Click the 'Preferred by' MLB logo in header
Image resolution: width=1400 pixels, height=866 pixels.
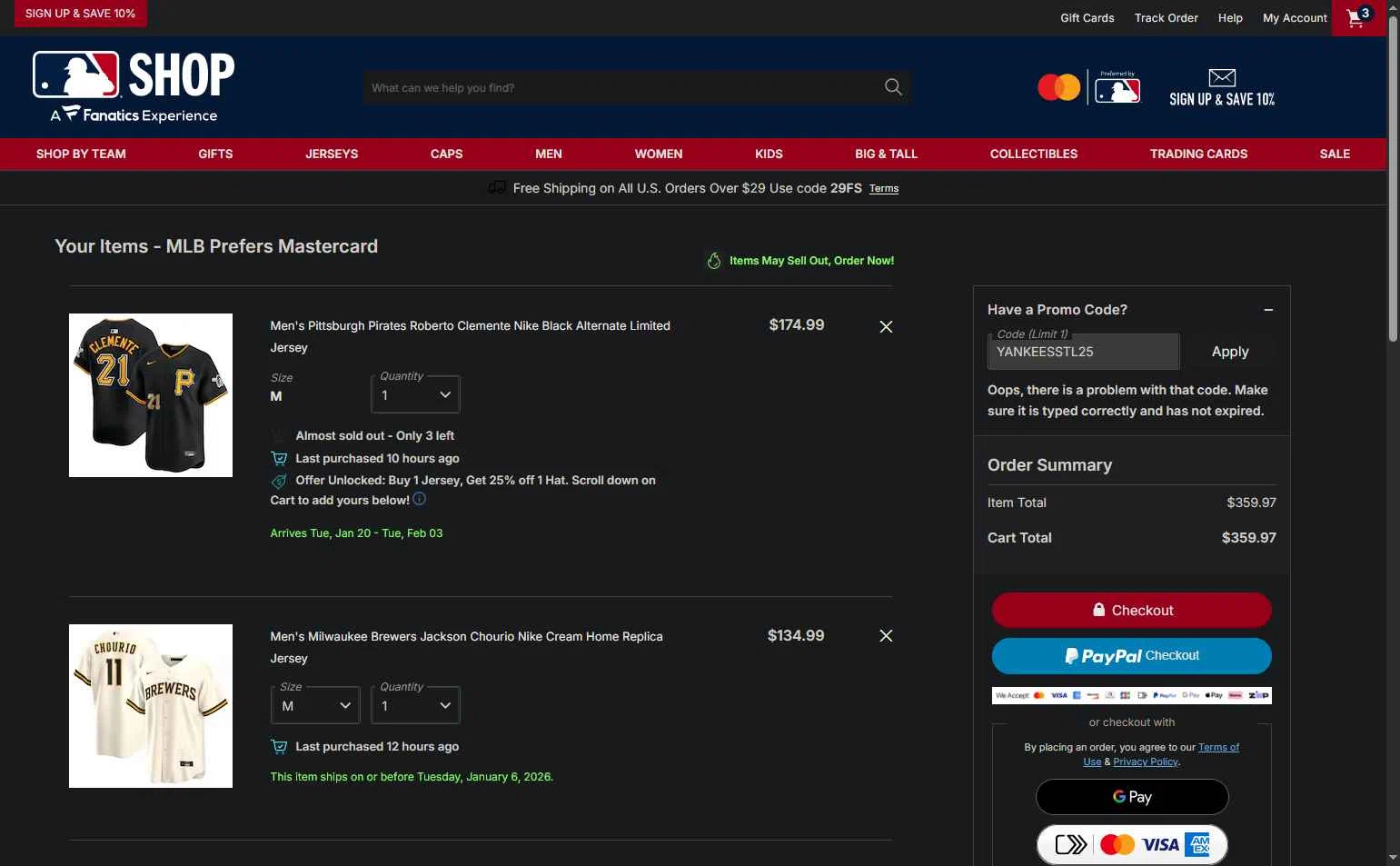(1117, 87)
